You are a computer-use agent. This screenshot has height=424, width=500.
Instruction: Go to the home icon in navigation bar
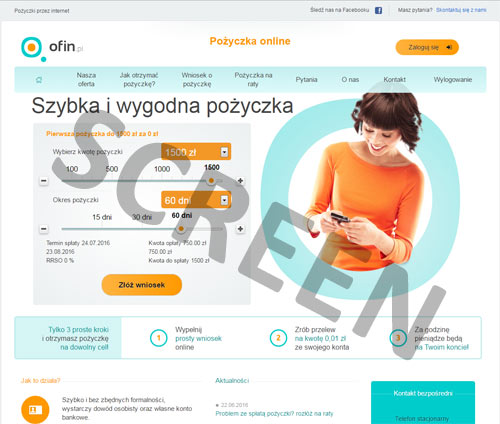(39, 80)
